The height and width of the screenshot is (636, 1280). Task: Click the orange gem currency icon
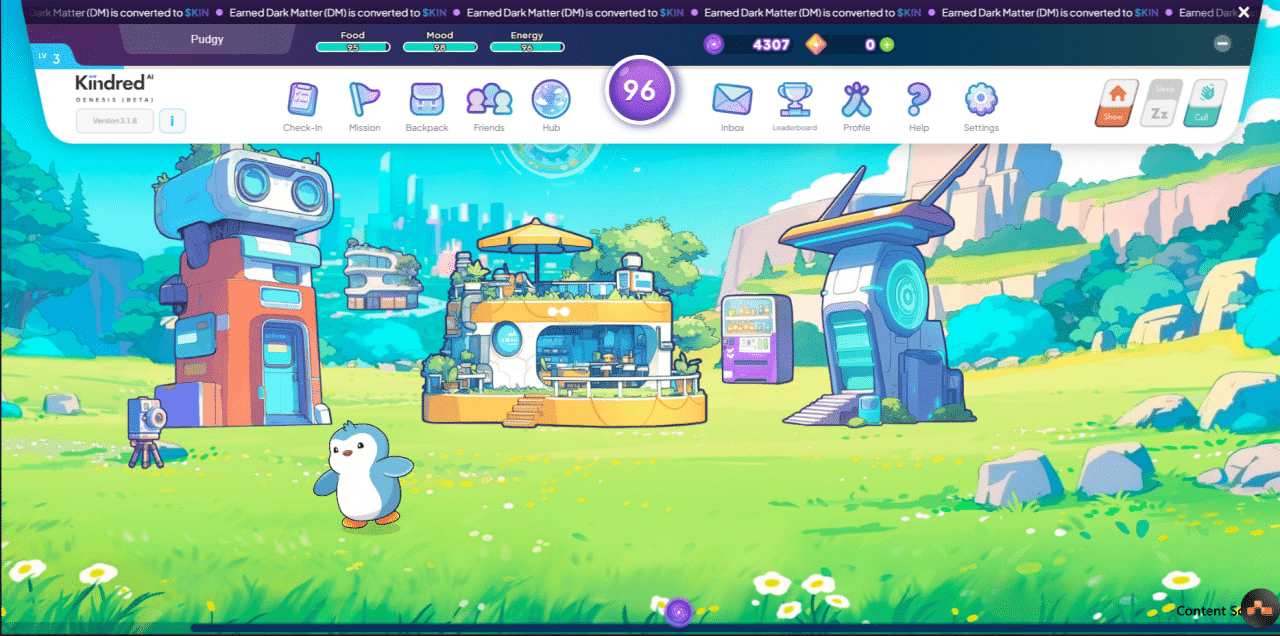[x=816, y=44]
